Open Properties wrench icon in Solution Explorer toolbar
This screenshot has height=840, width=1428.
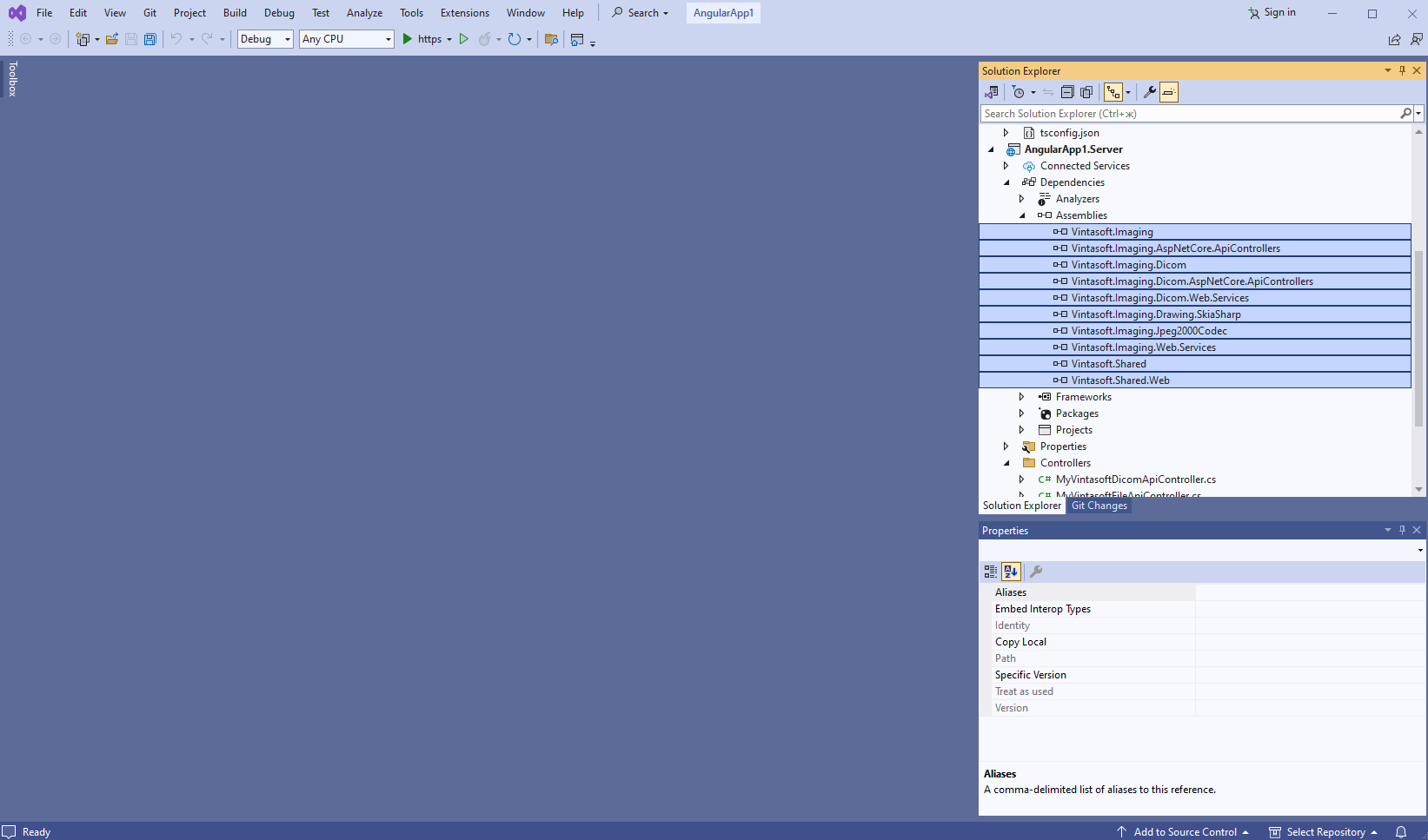(1149, 92)
